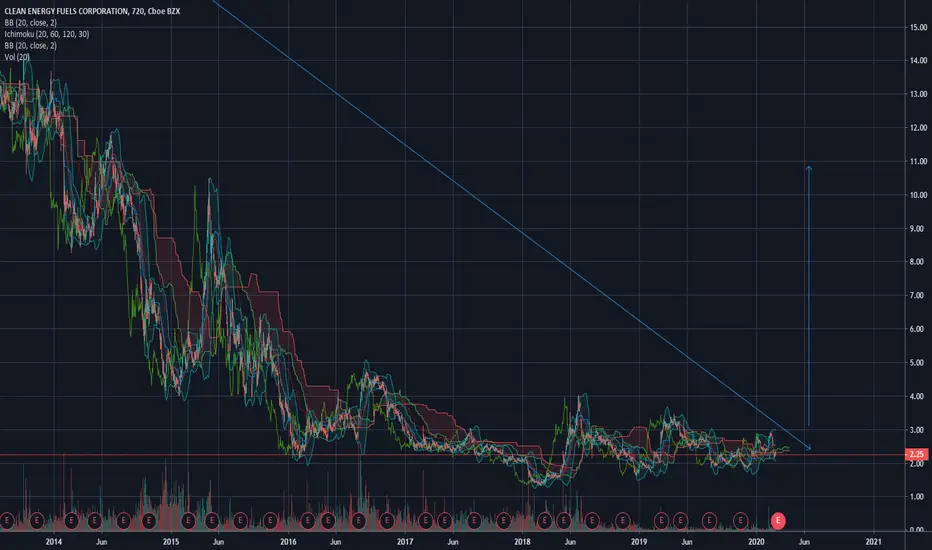The height and width of the screenshot is (550, 932).
Task: Click the 3.00 price axis label
Action: point(919,429)
